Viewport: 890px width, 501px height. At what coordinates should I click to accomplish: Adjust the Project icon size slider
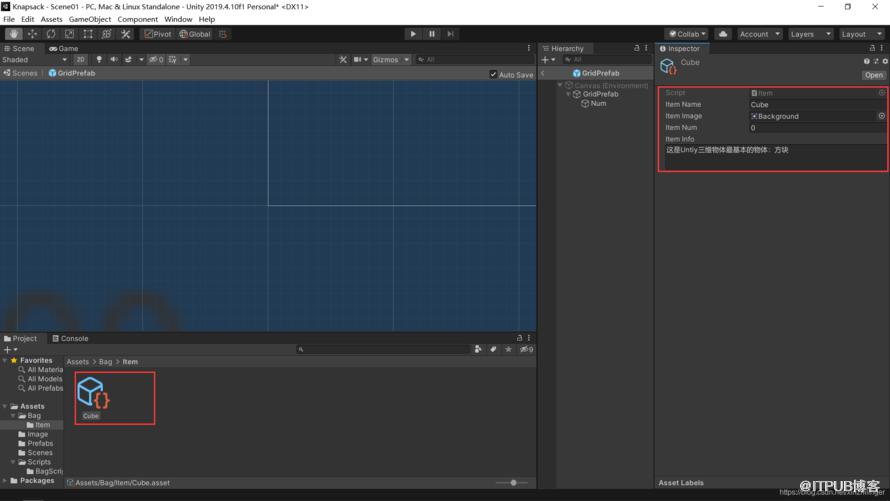(513, 483)
